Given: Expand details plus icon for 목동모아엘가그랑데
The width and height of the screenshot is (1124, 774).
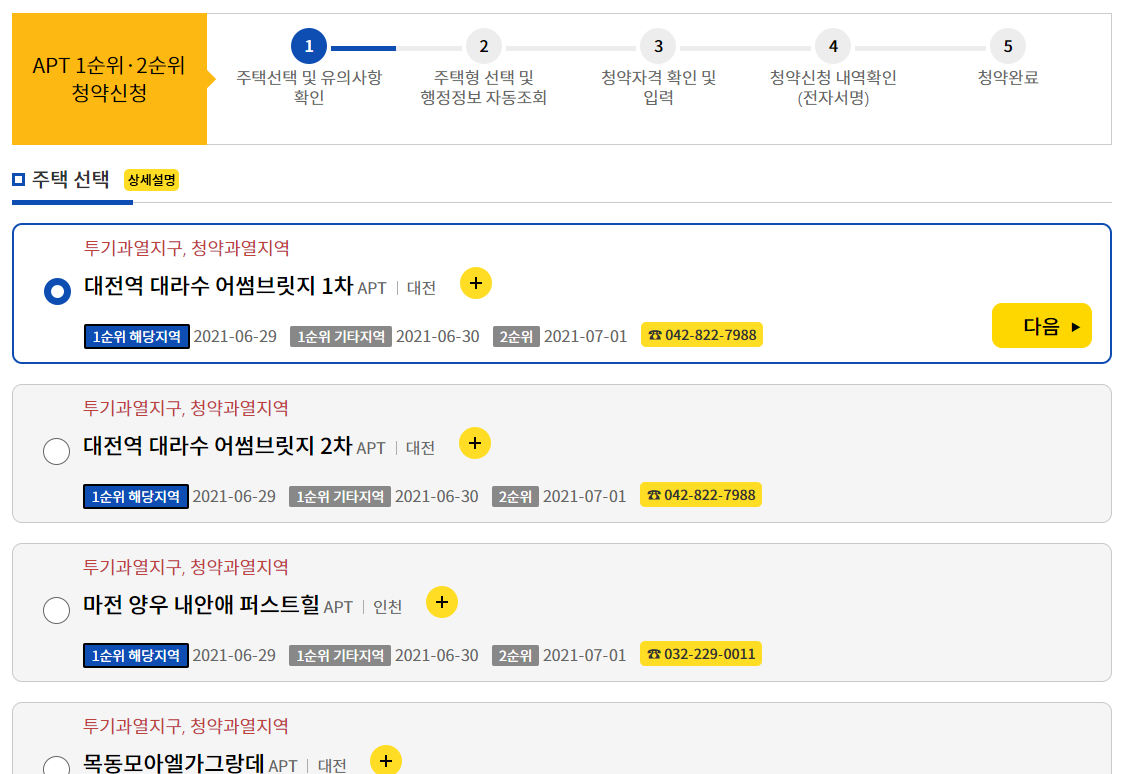Looking at the screenshot, I should pyautogui.click(x=386, y=760).
